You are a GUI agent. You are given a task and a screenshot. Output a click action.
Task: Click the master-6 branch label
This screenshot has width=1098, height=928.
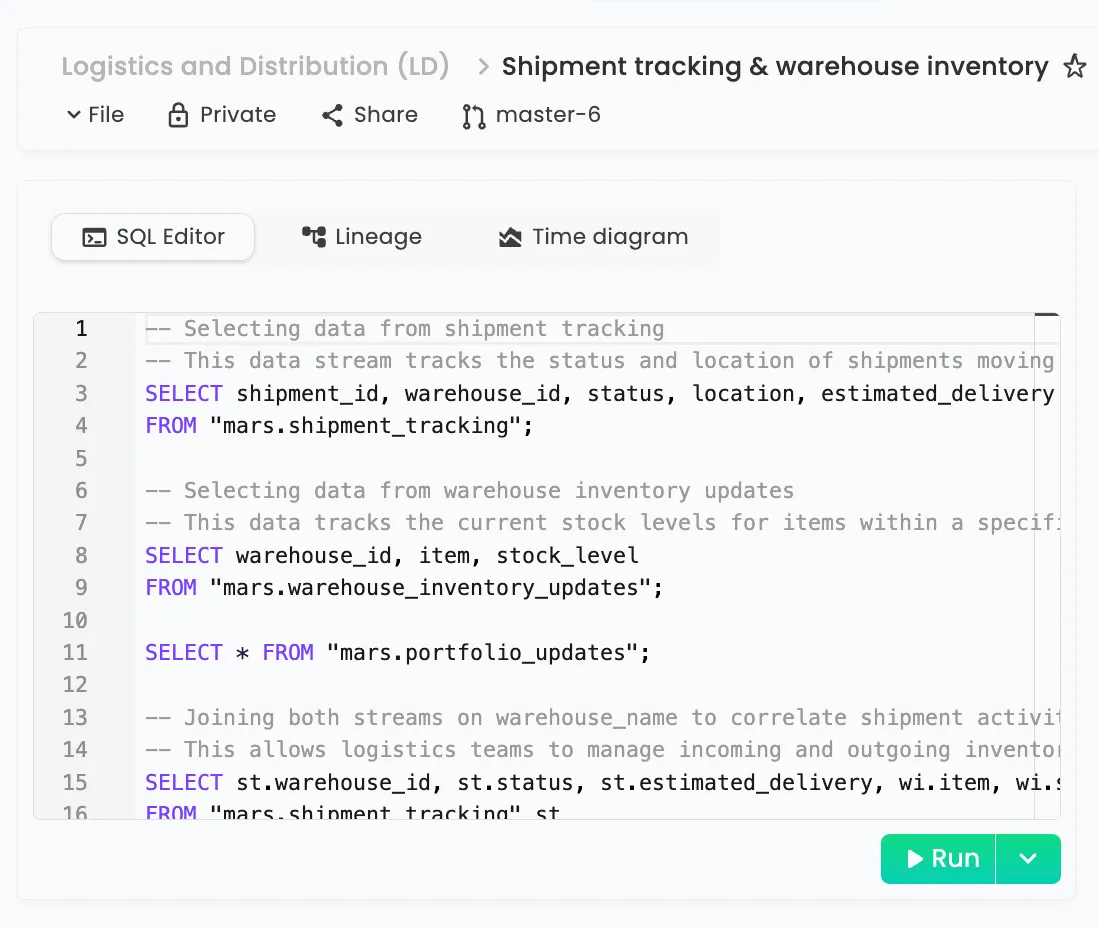548,115
